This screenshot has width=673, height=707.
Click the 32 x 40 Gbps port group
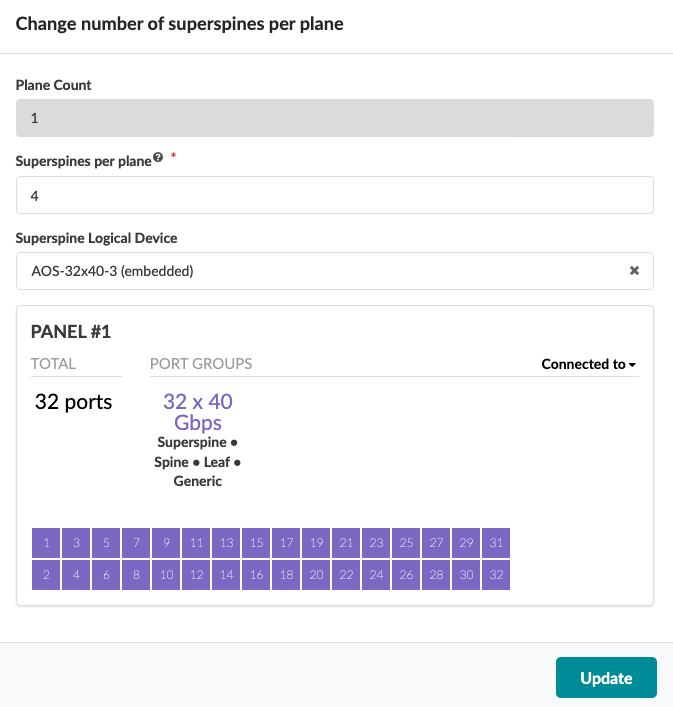click(x=198, y=412)
